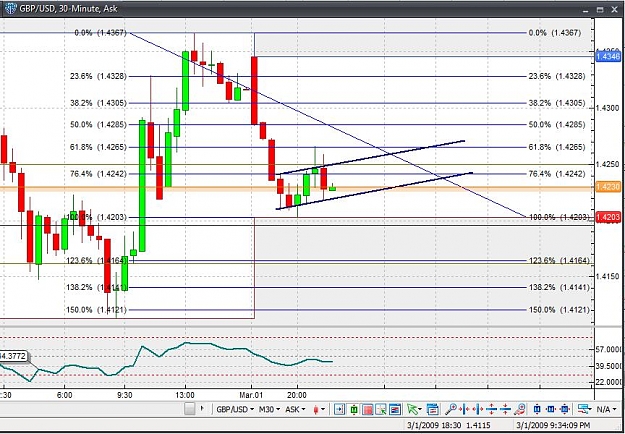Open the N/A dropdown in the toolbar
Image resolution: width=625 pixels, height=434 pixels.
pos(607,409)
